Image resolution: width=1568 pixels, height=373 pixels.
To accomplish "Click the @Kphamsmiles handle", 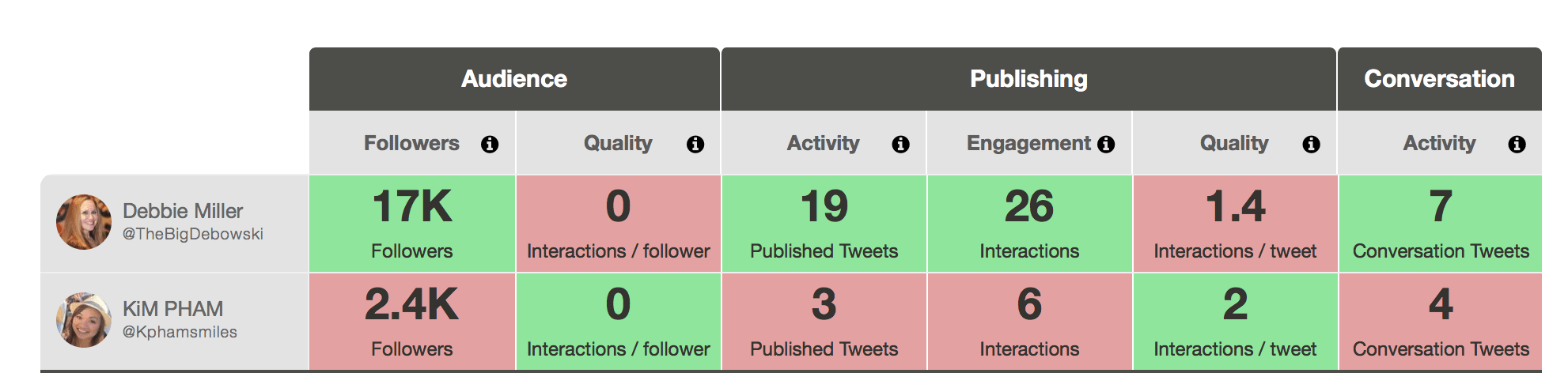I will [180, 333].
